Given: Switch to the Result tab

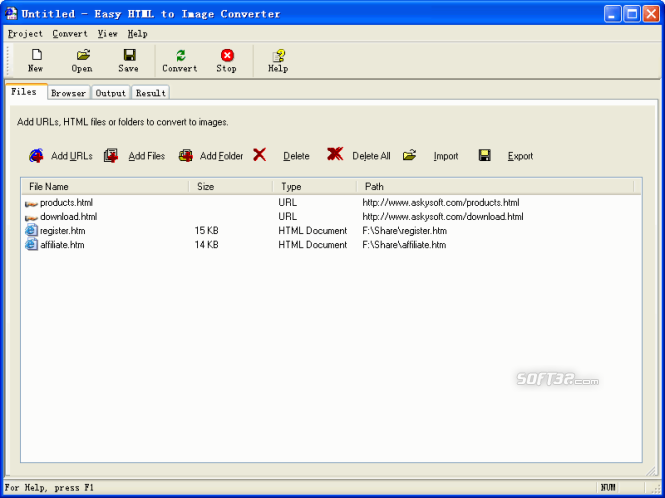Looking at the screenshot, I should pyautogui.click(x=151, y=93).
